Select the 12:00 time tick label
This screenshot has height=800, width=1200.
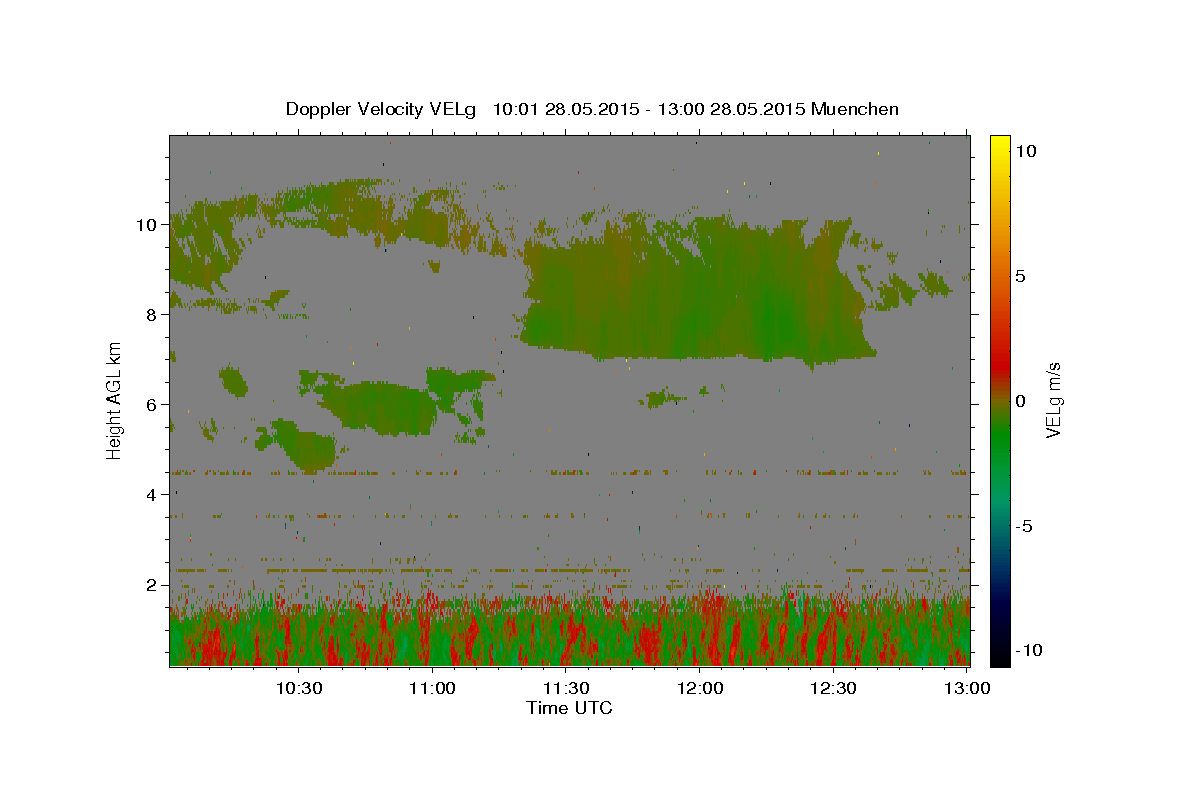700,688
